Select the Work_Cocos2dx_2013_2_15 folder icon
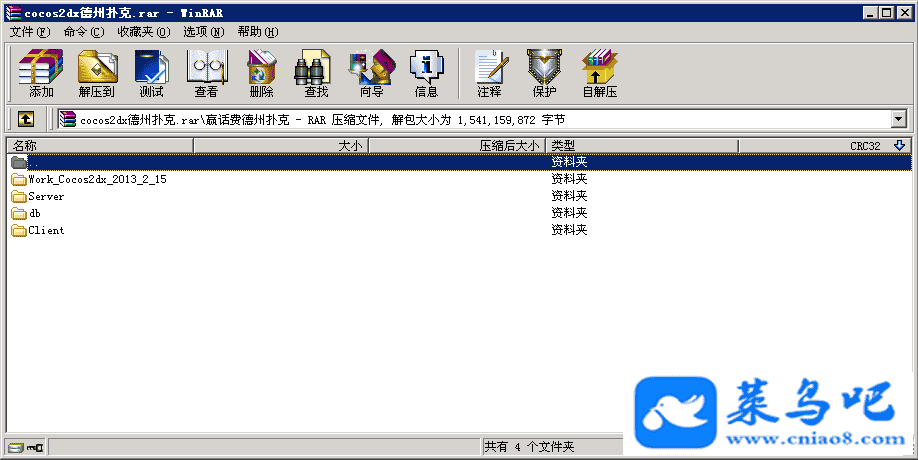This screenshot has width=918, height=460. tap(19, 179)
